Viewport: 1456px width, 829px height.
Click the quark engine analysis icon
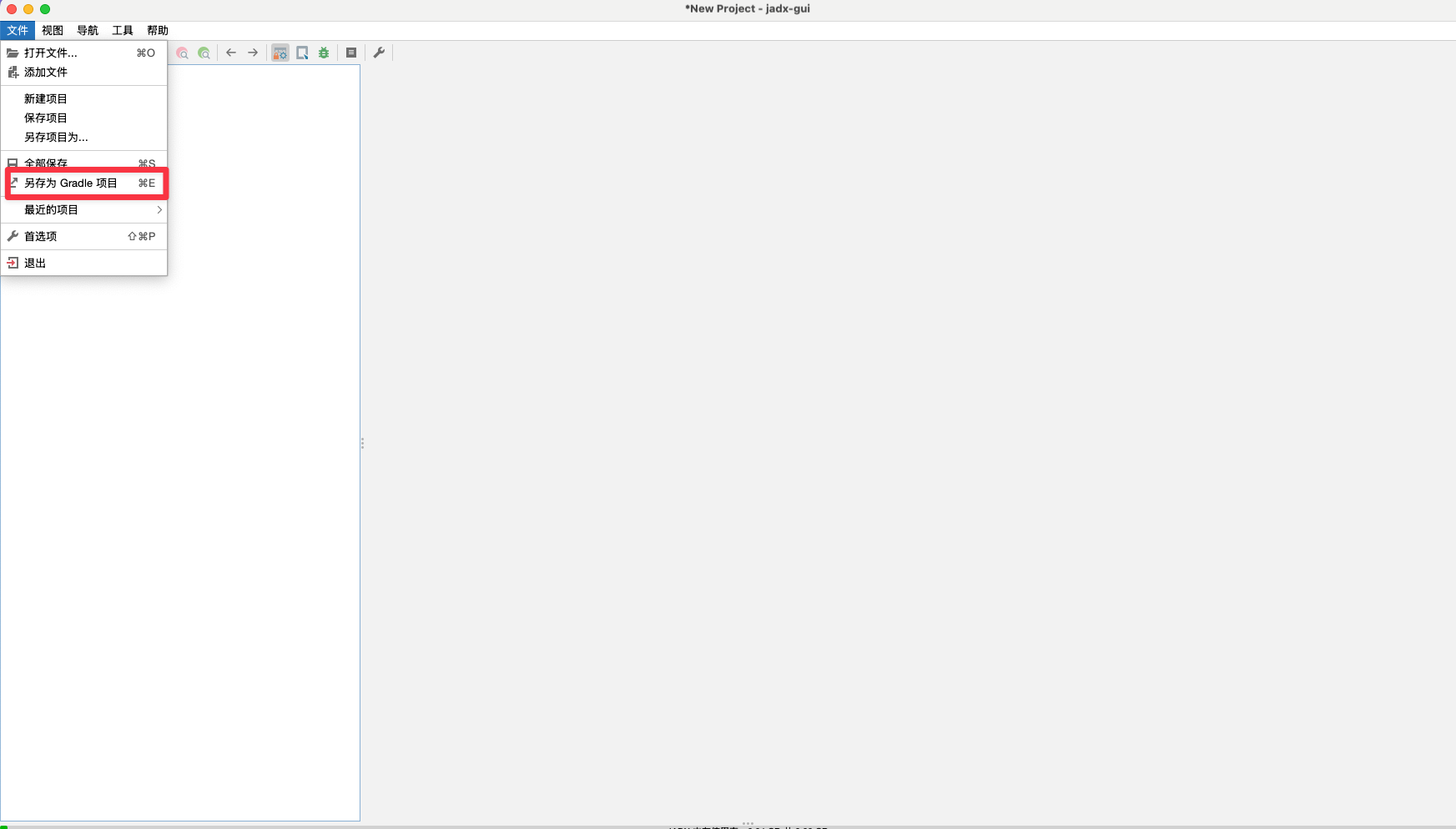pos(302,53)
